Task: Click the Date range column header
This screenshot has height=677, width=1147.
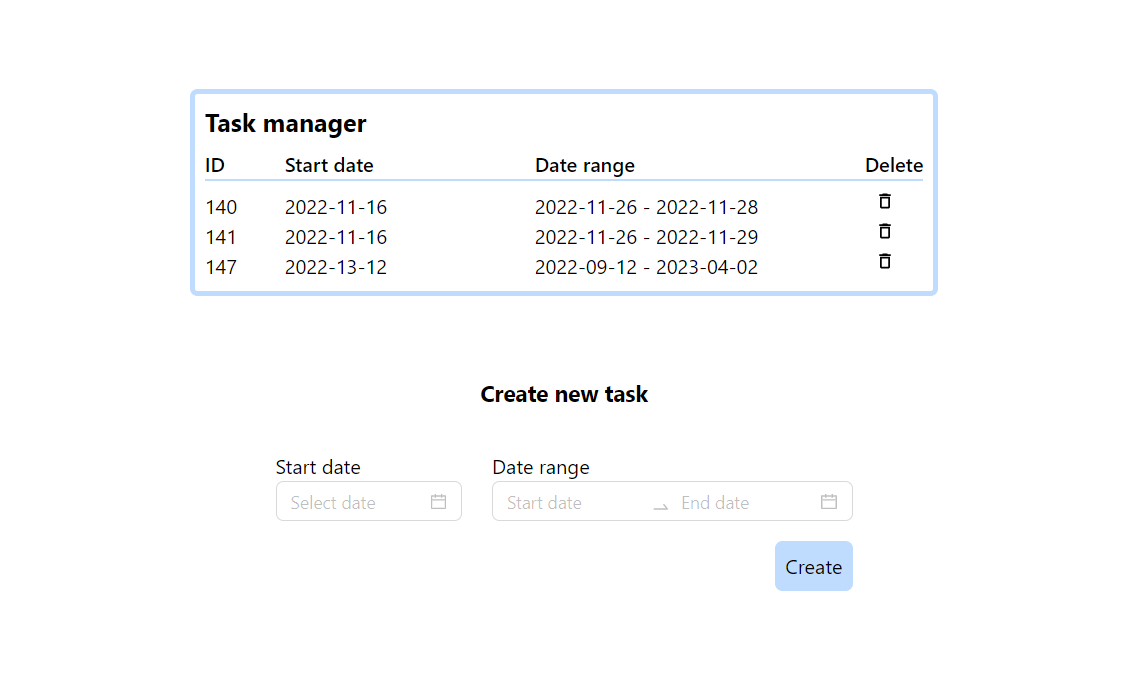Action: tap(585, 165)
